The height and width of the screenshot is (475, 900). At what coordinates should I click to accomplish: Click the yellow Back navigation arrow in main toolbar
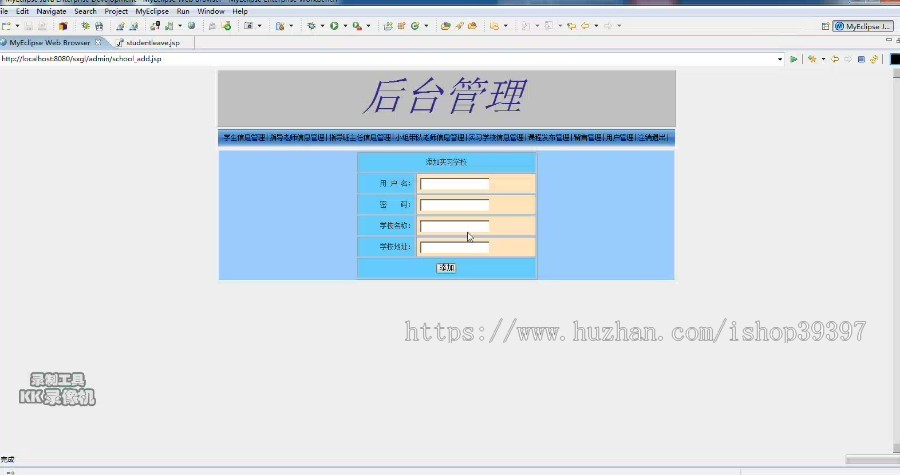tap(585, 26)
